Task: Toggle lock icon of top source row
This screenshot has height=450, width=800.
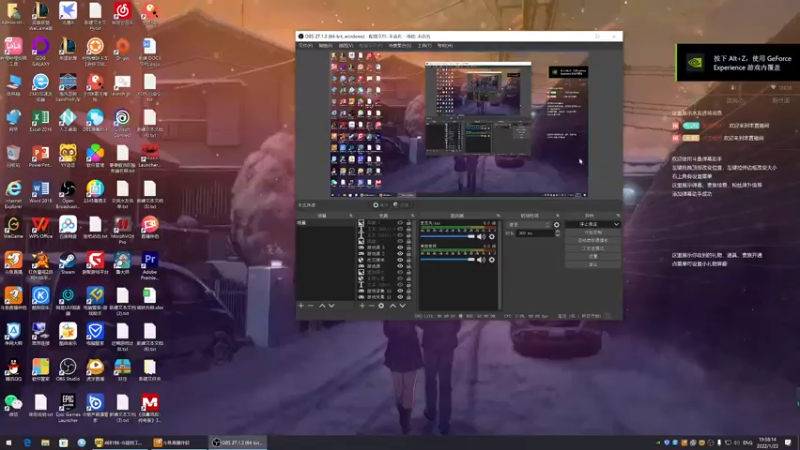Action: pyautogui.click(x=408, y=223)
